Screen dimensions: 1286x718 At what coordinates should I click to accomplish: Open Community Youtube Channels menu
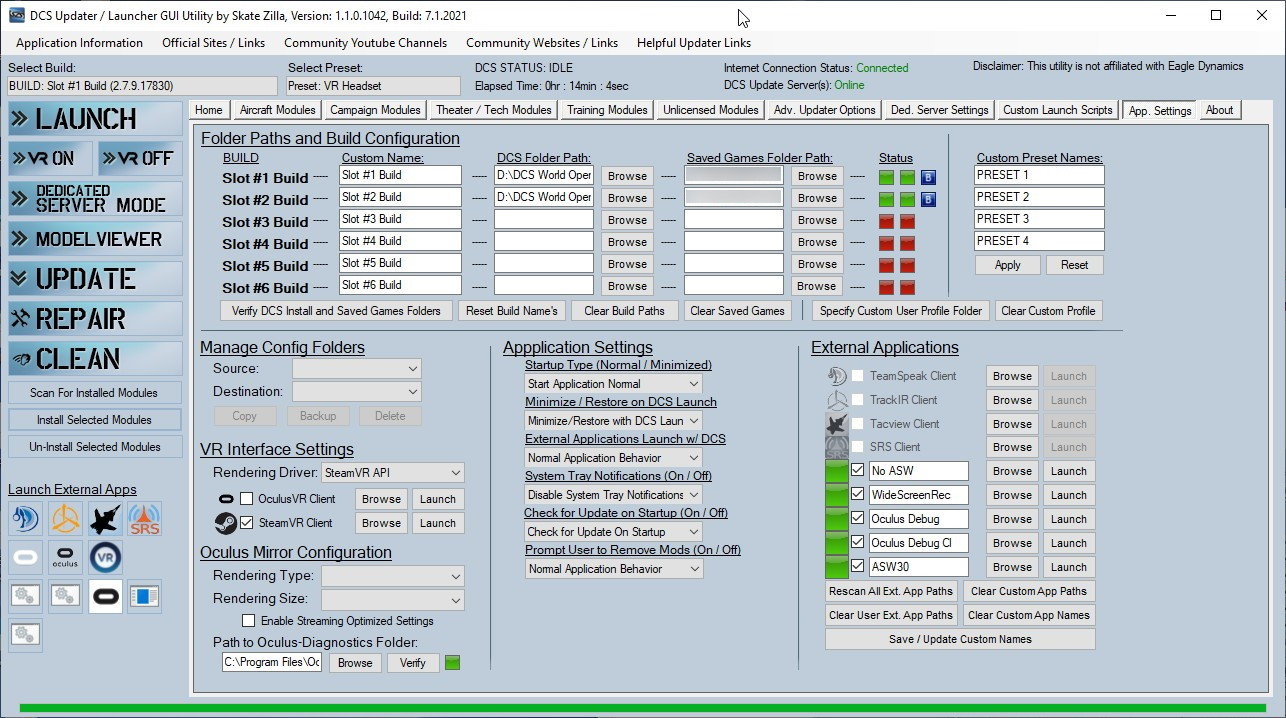tap(365, 43)
